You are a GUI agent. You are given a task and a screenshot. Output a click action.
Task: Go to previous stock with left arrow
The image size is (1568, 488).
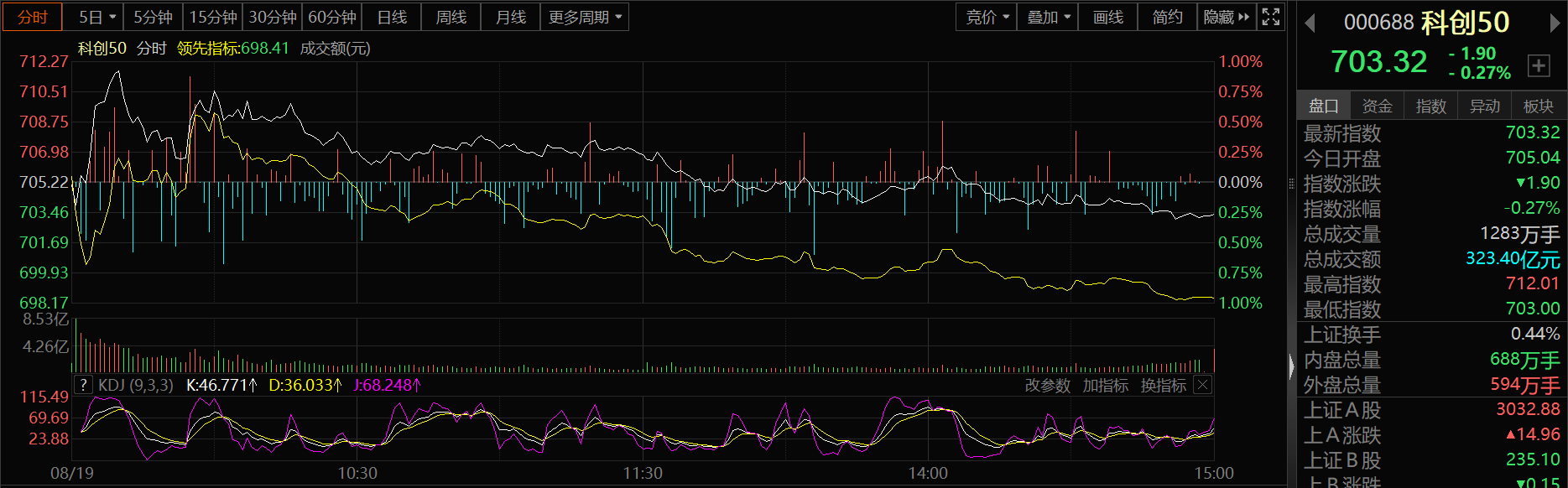pos(1310,23)
